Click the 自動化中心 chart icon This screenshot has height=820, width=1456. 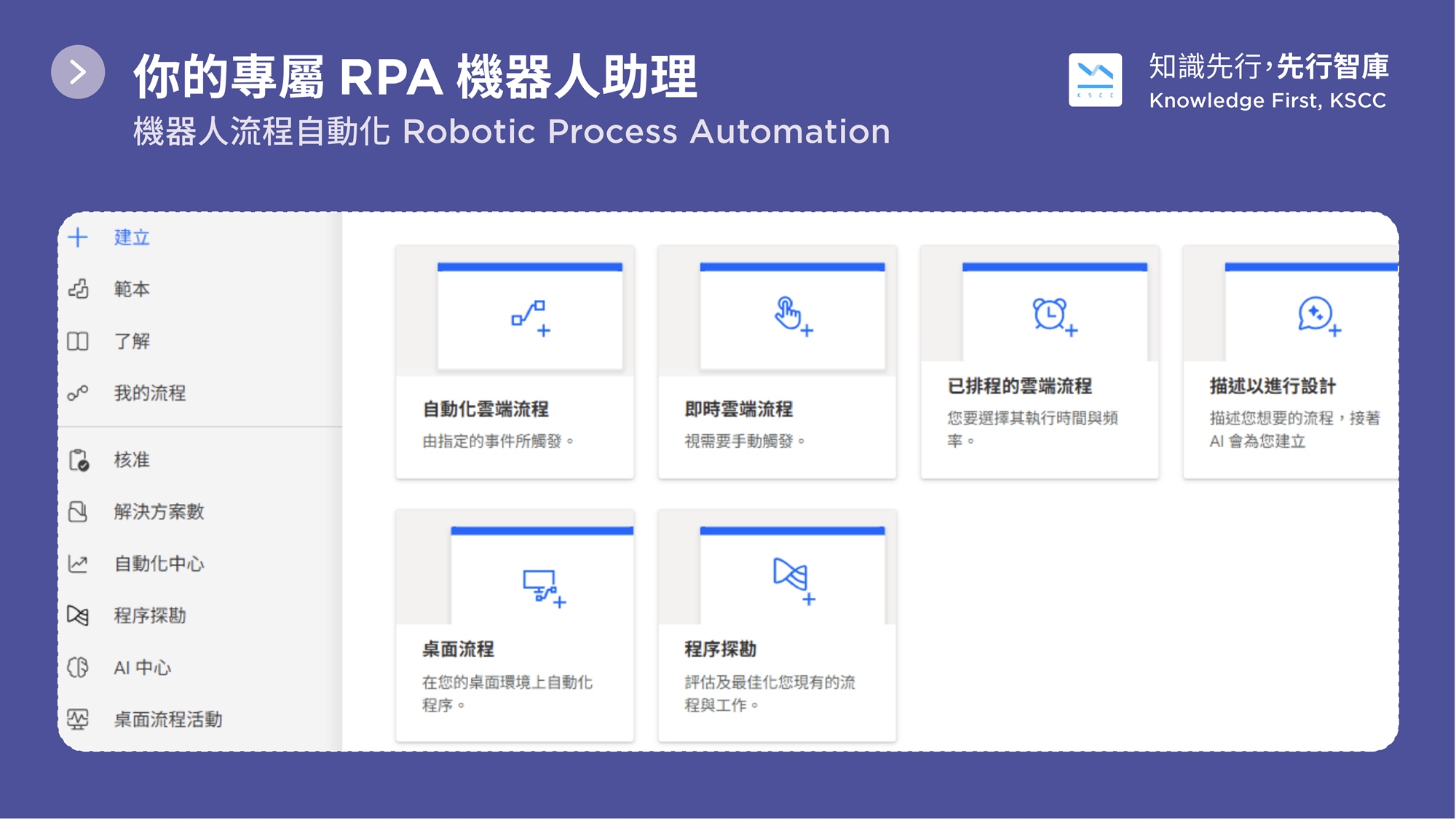78,564
